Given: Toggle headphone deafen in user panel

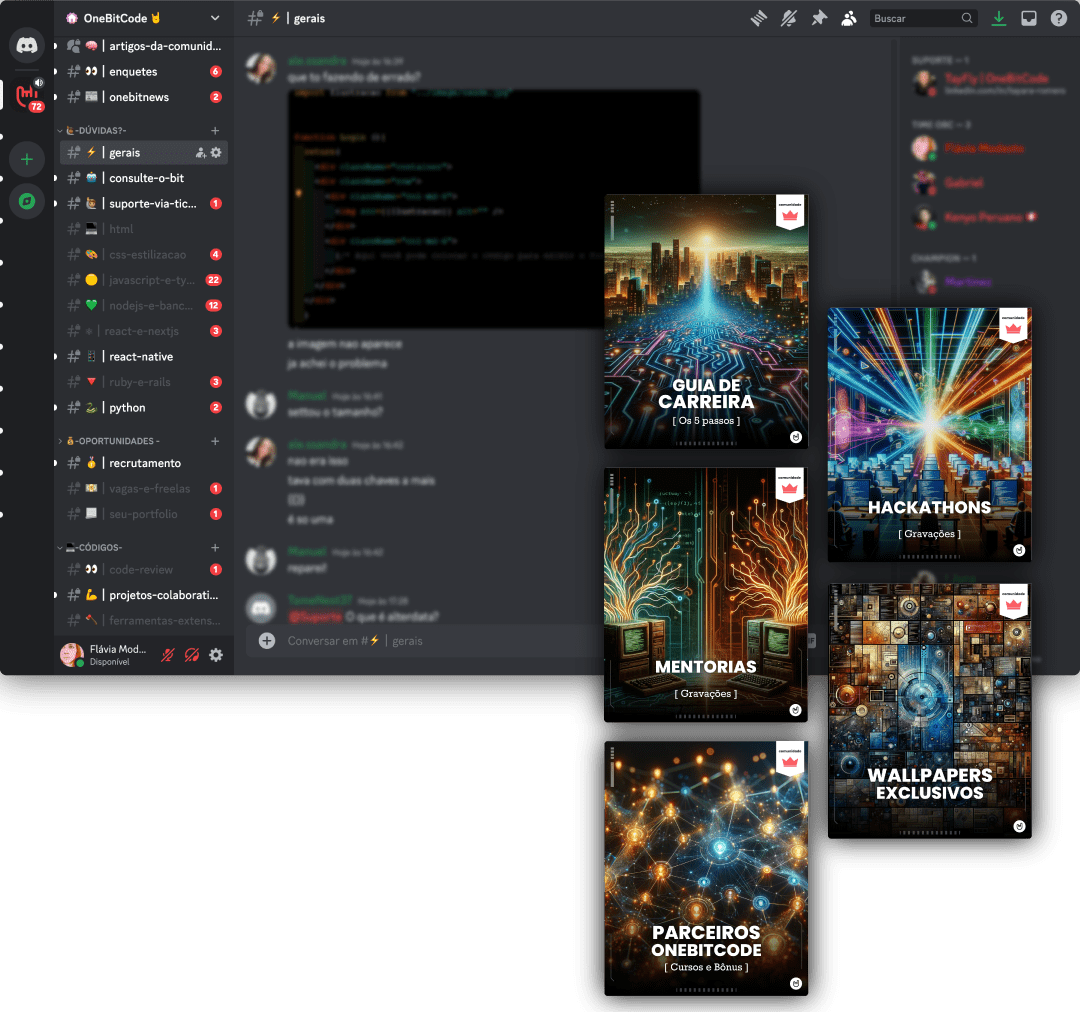Looking at the screenshot, I should point(192,655).
